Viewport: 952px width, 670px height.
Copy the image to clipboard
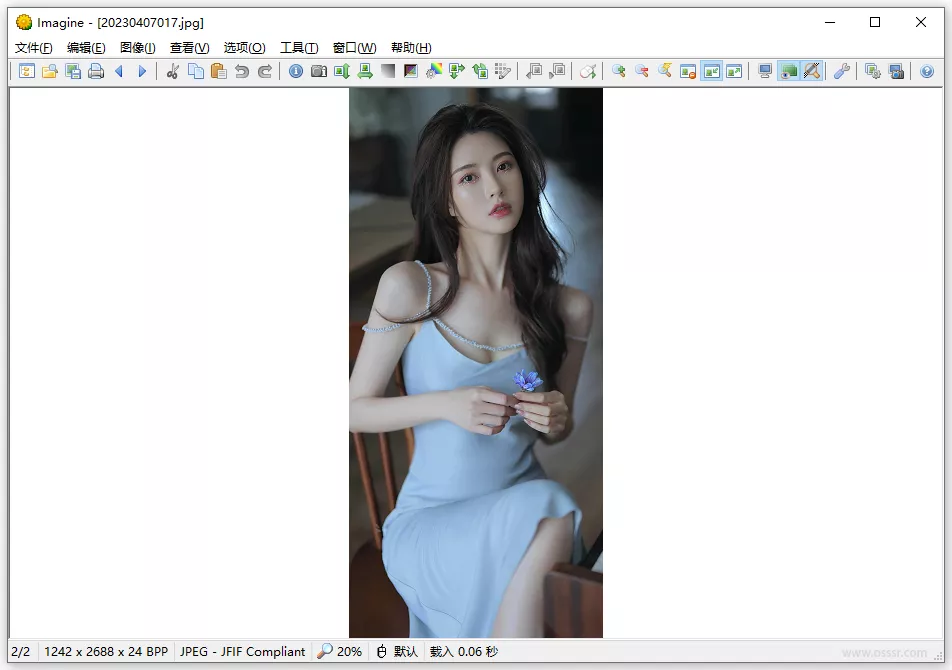point(197,71)
